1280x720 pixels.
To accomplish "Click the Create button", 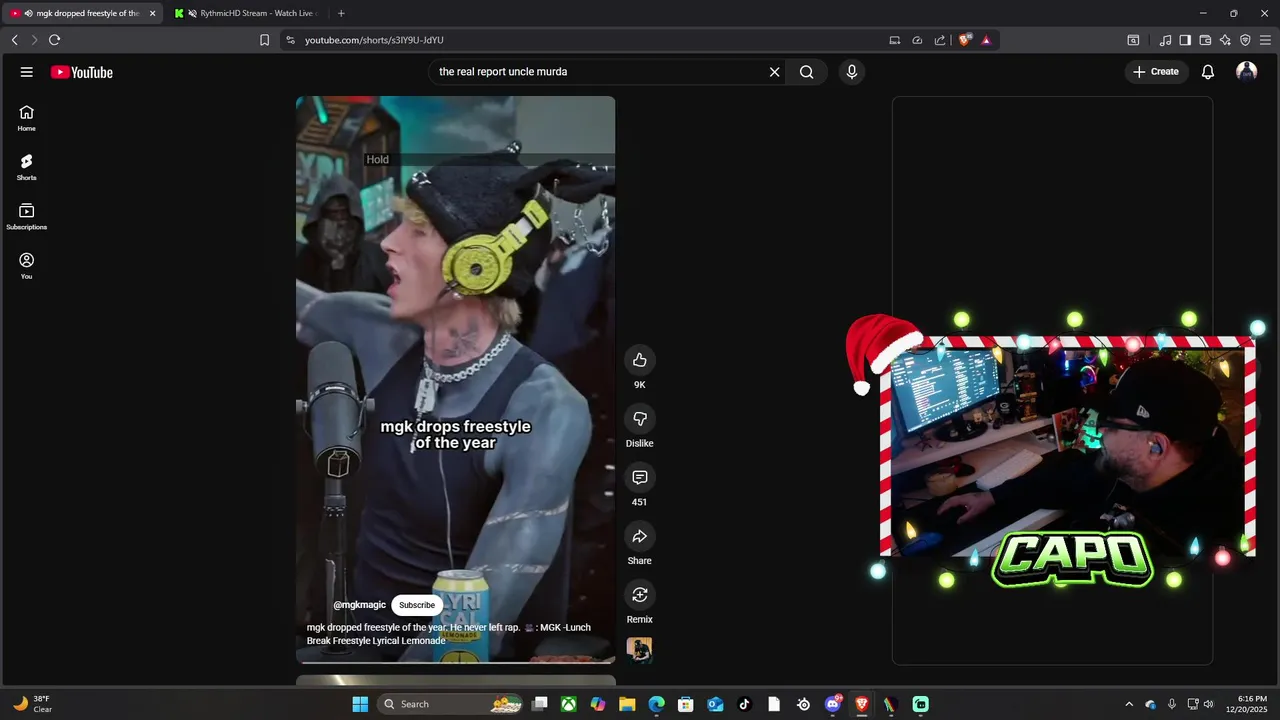I will coord(1156,72).
